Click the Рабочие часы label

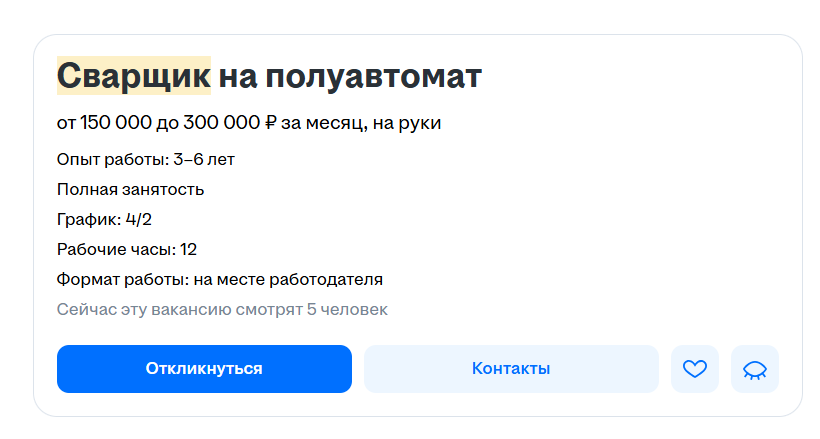[116, 250]
